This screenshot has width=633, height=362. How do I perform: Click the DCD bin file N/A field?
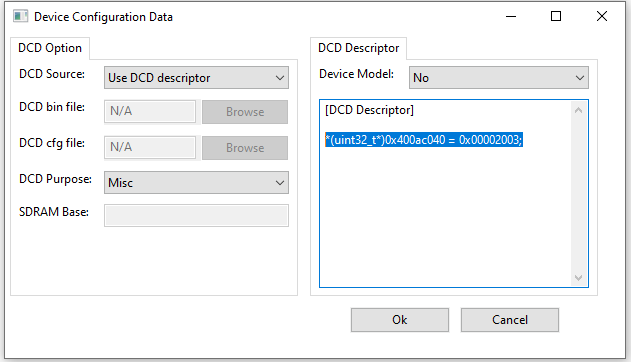tap(150, 111)
